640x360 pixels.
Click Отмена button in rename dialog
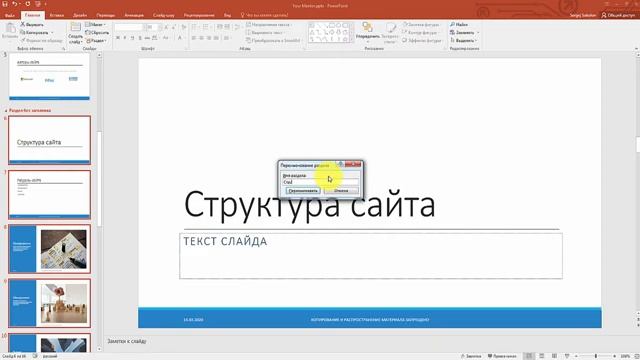click(x=341, y=191)
